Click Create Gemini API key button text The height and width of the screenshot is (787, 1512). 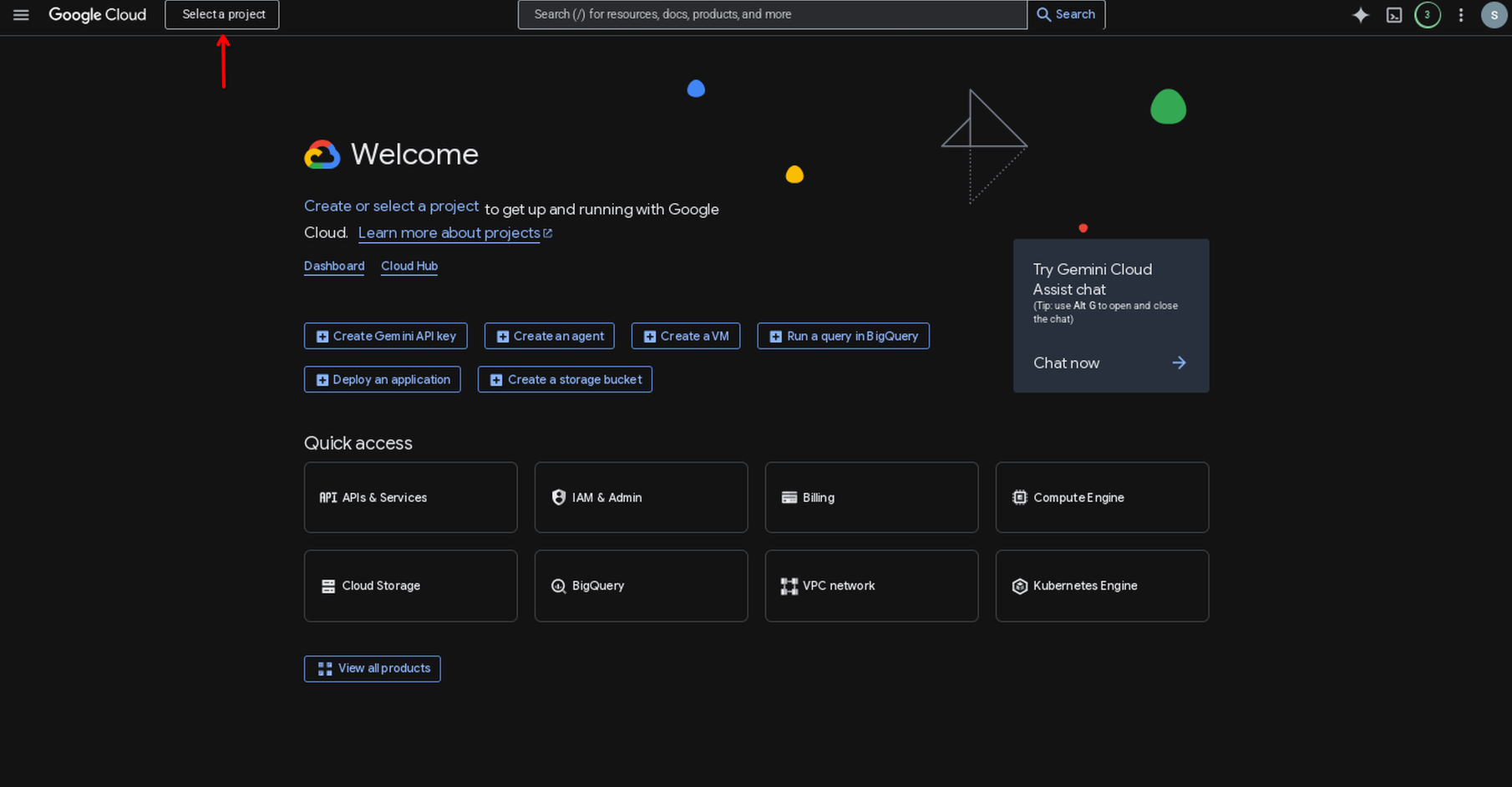(x=394, y=336)
